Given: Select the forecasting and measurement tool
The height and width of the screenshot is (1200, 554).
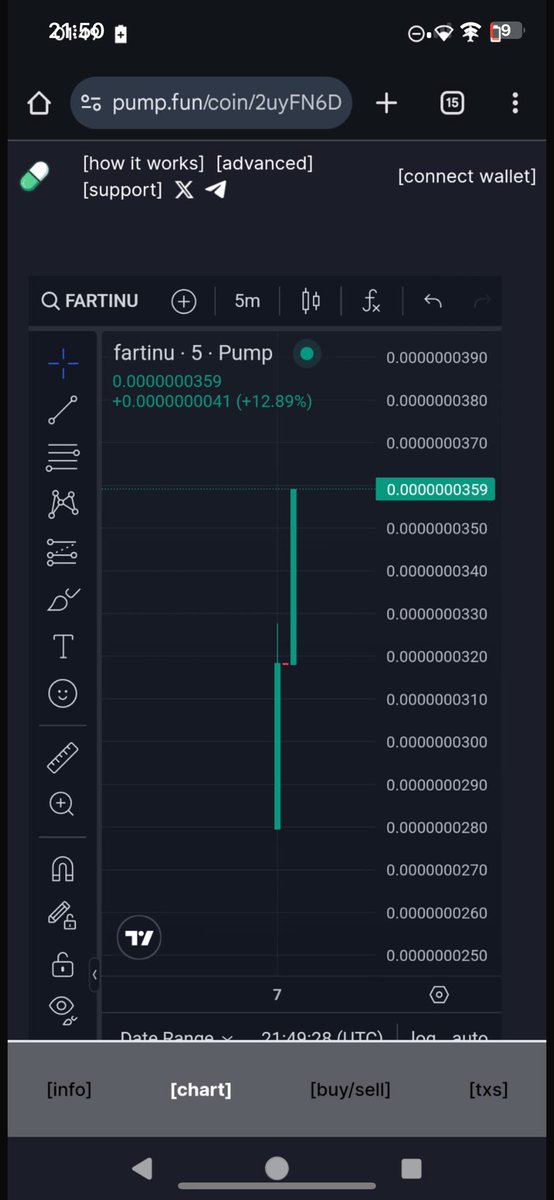Looking at the screenshot, I should pos(63,552).
